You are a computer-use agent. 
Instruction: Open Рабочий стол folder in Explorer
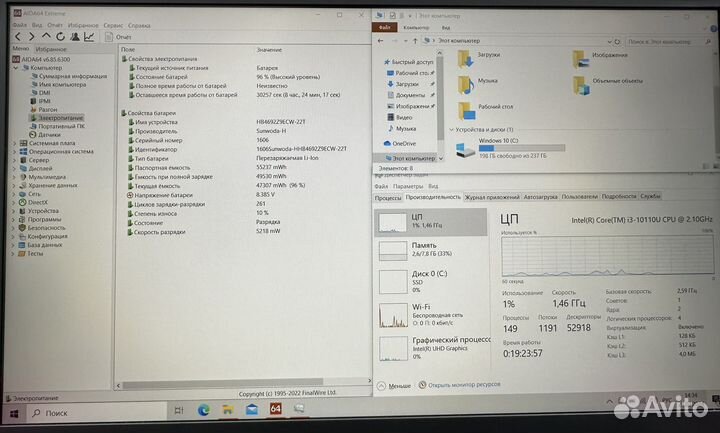(x=485, y=111)
